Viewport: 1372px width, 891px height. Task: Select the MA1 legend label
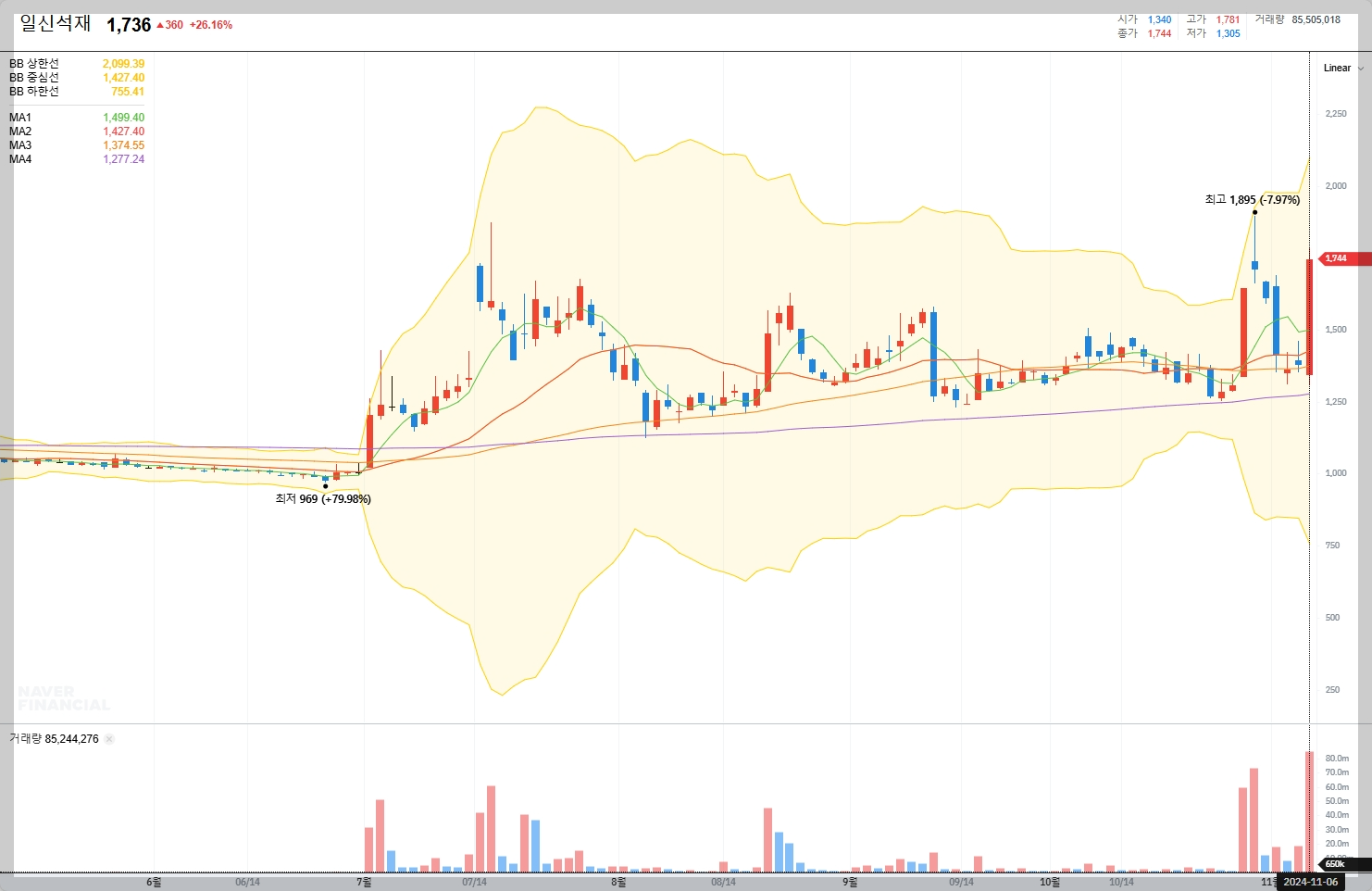(x=20, y=118)
